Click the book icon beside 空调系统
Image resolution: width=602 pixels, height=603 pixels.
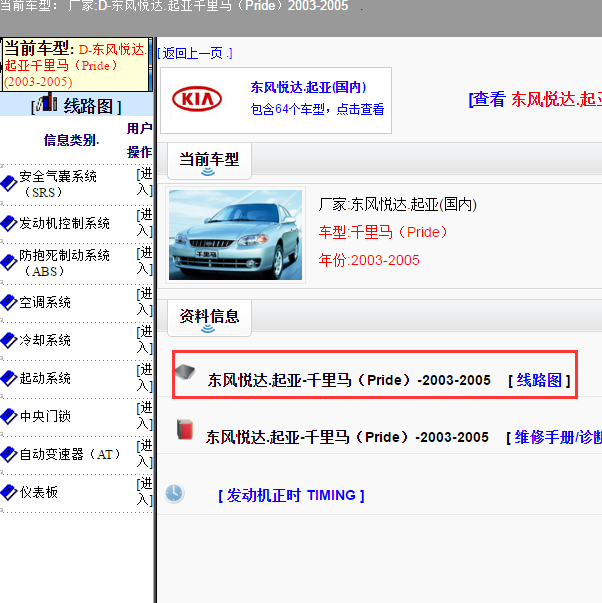pyautogui.click(x=8, y=302)
